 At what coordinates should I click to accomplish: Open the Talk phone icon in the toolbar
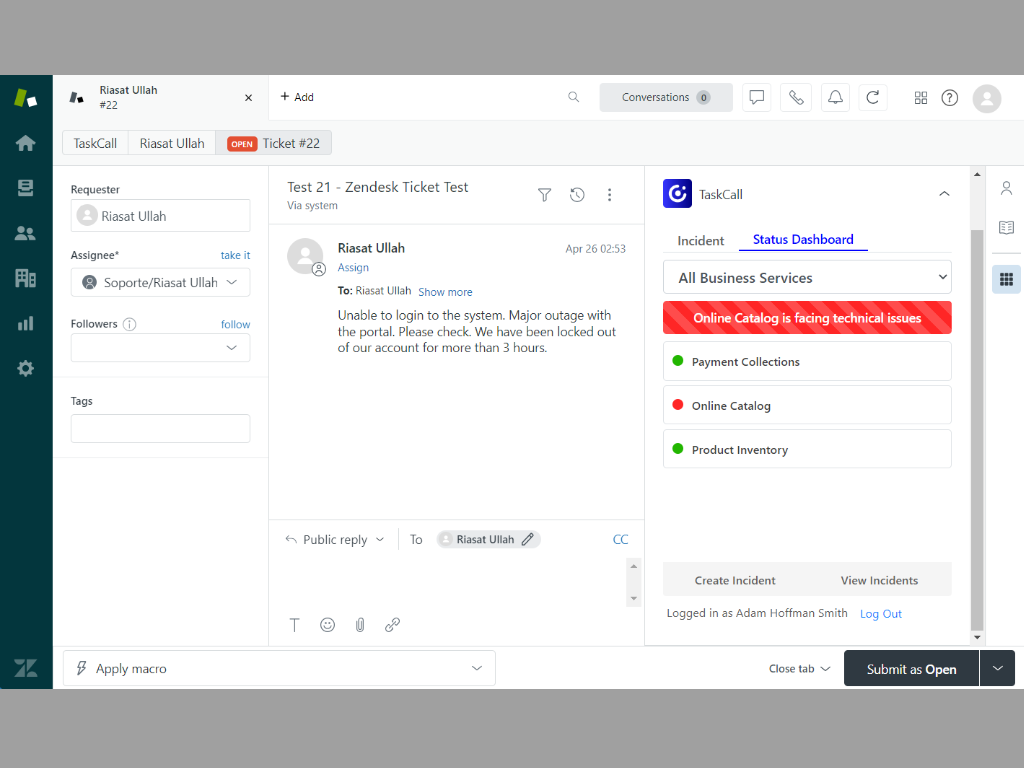click(x=795, y=97)
